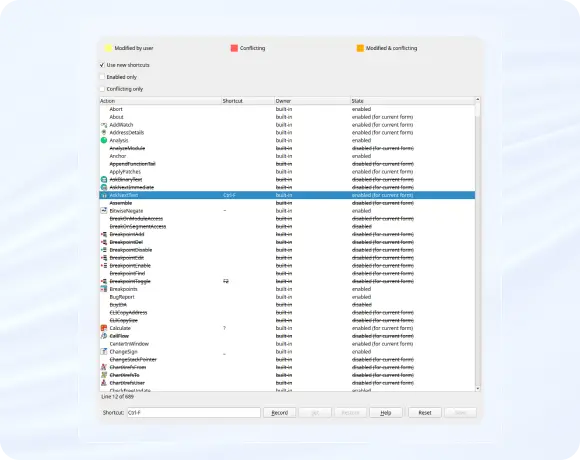
Task: Sort by the State column header
Action: (412, 101)
